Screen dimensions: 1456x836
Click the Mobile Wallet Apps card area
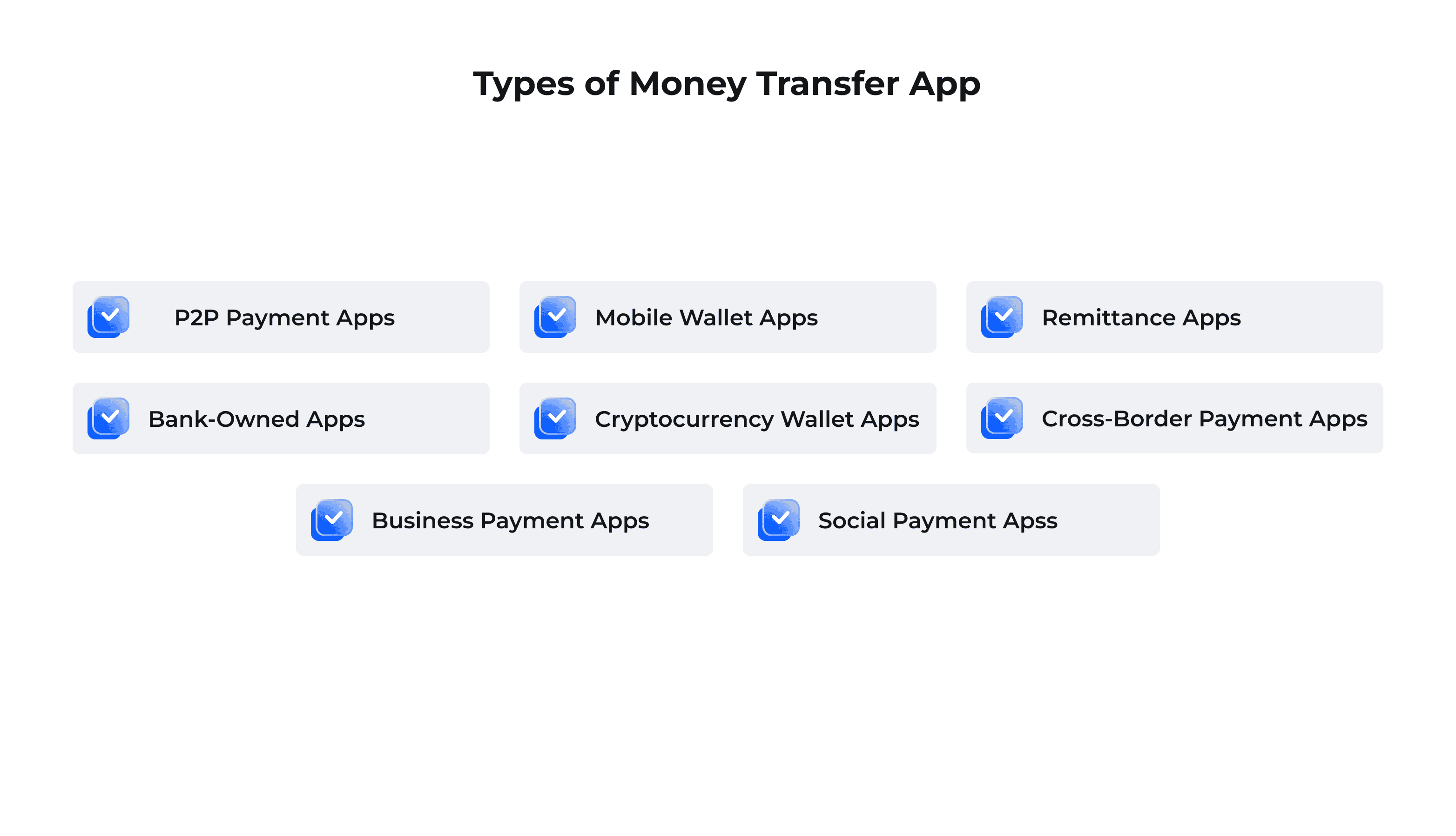click(x=727, y=317)
